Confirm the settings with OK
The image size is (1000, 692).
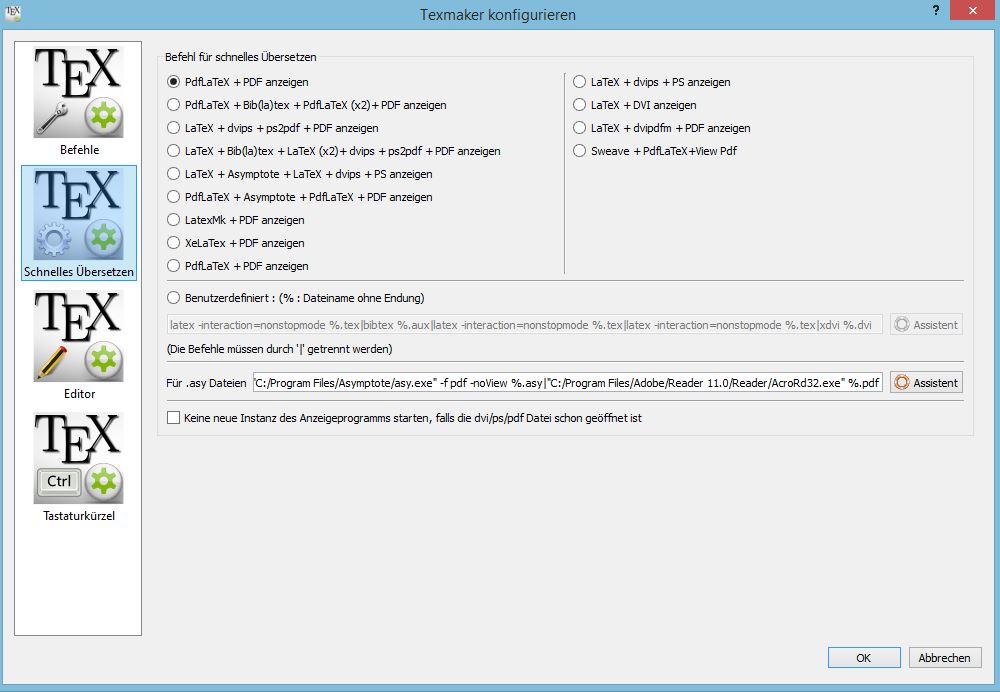coord(864,658)
